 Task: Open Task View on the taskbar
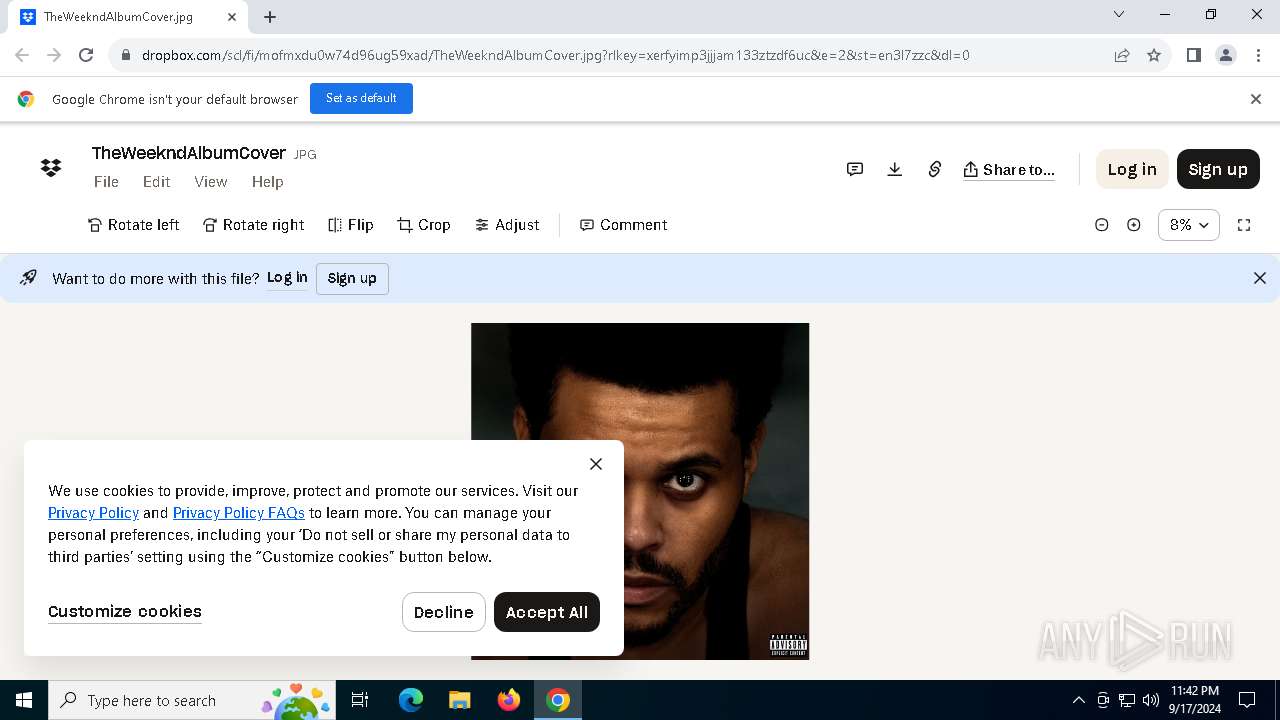[360, 700]
